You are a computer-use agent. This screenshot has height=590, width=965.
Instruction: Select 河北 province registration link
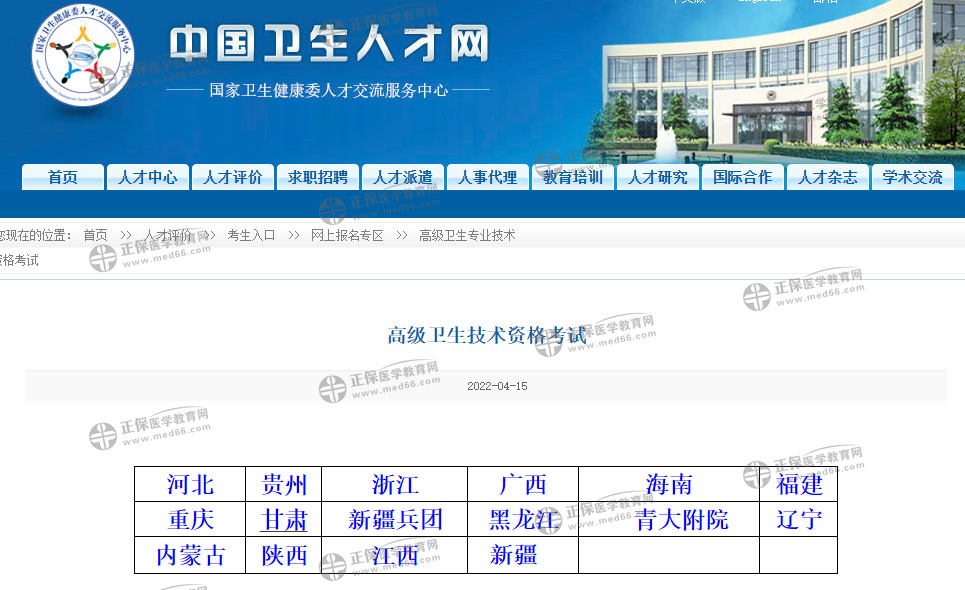click(x=188, y=484)
